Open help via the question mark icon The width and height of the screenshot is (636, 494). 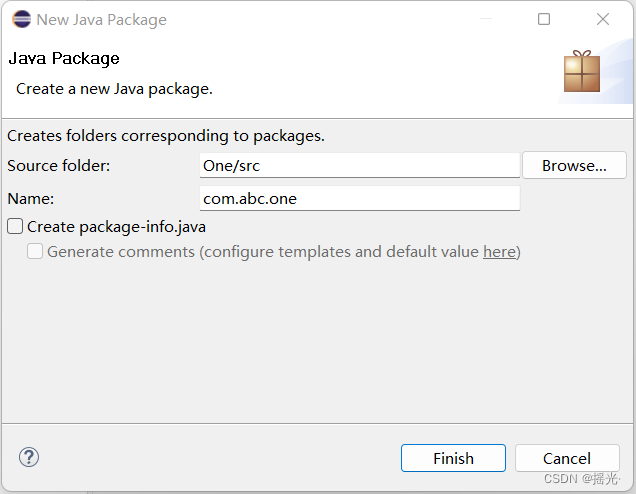[x=28, y=458]
